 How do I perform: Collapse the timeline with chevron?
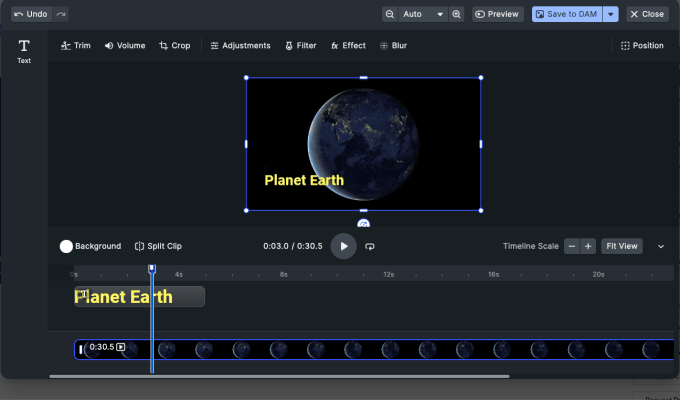click(x=660, y=246)
